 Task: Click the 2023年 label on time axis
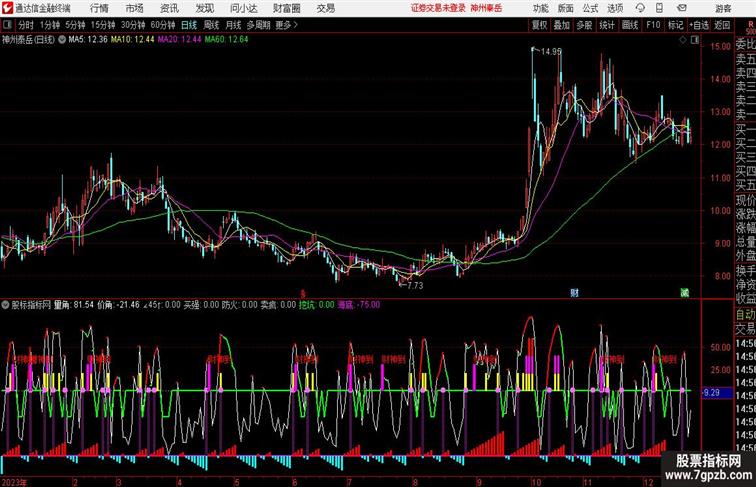click(14, 482)
